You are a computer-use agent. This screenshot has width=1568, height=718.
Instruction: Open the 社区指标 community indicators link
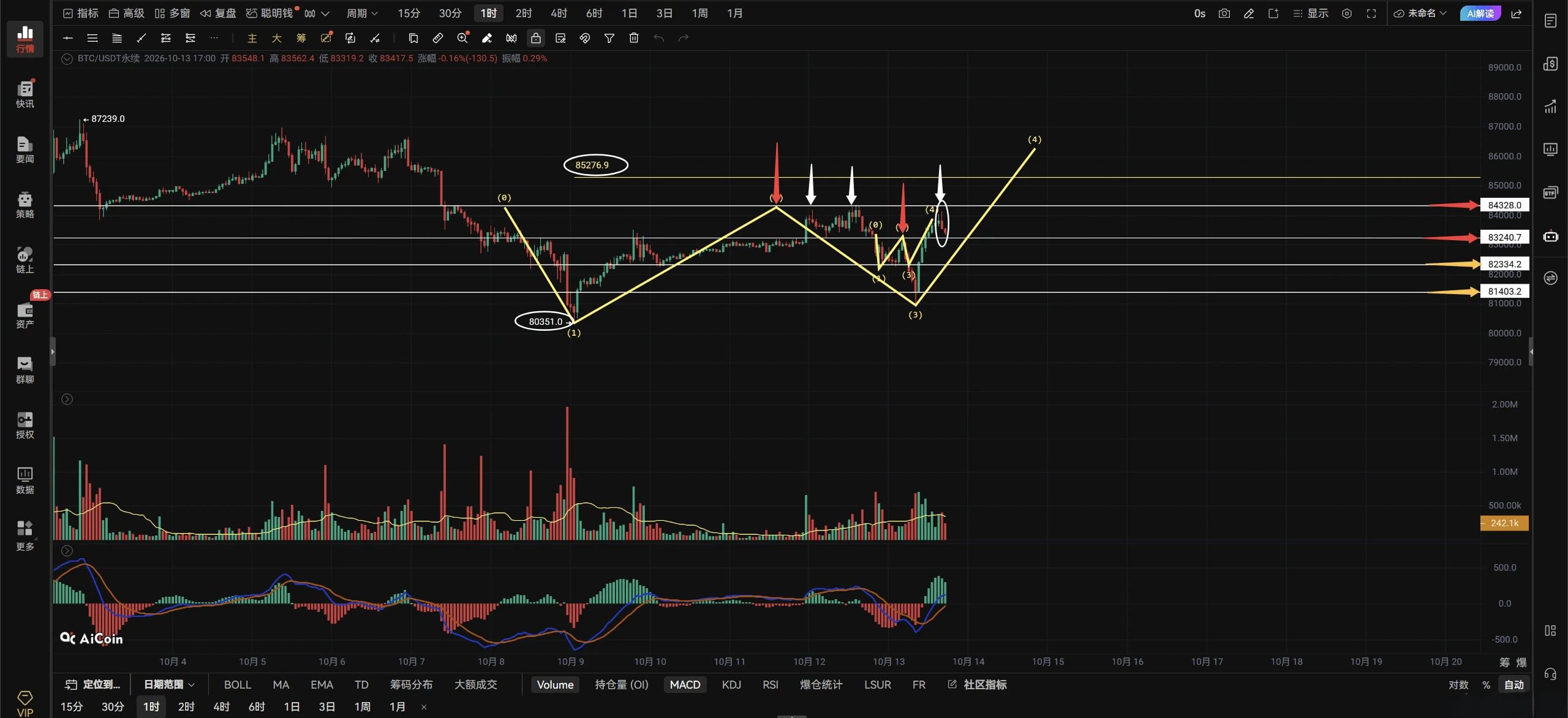pos(978,685)
